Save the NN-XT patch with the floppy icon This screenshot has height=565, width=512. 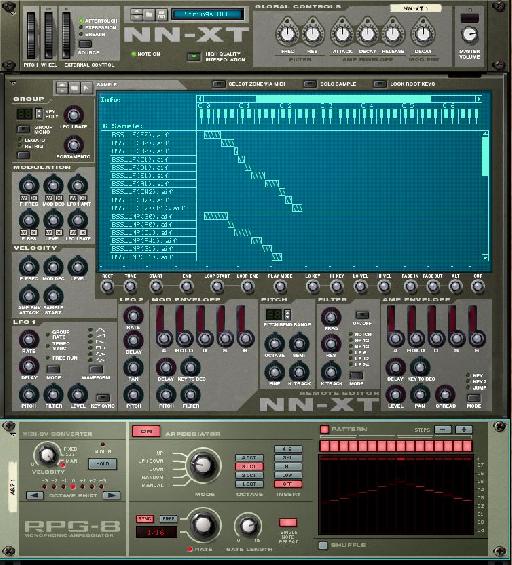[x=161, y=14]
